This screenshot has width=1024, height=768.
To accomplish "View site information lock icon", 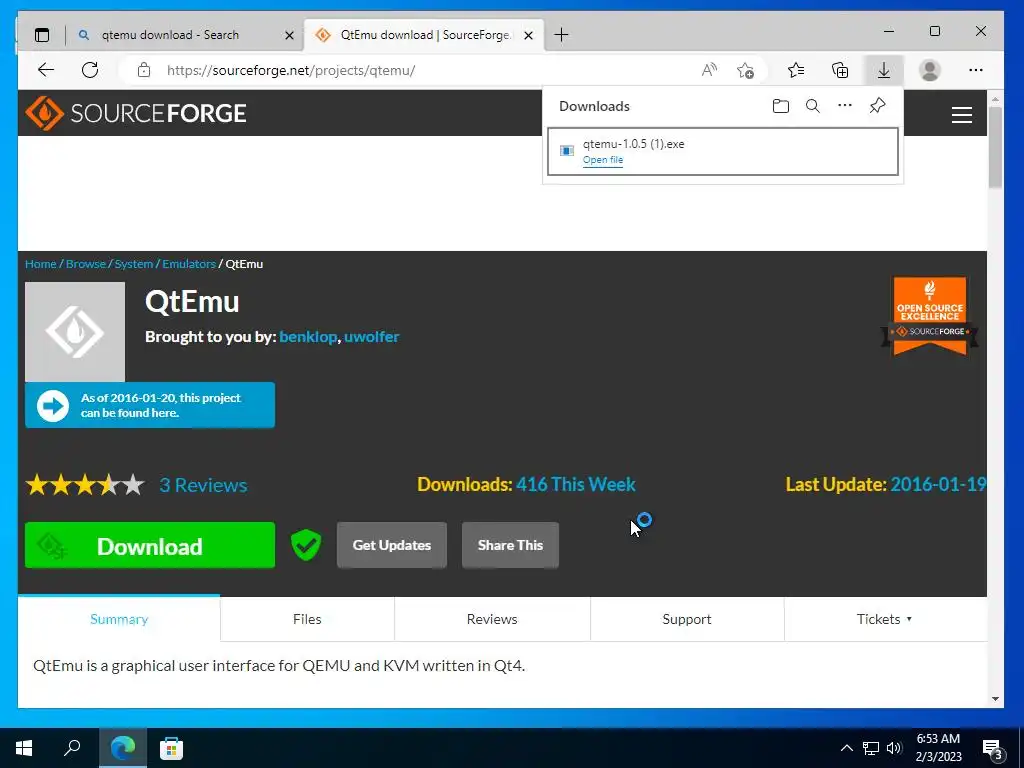I will point(144,70).
